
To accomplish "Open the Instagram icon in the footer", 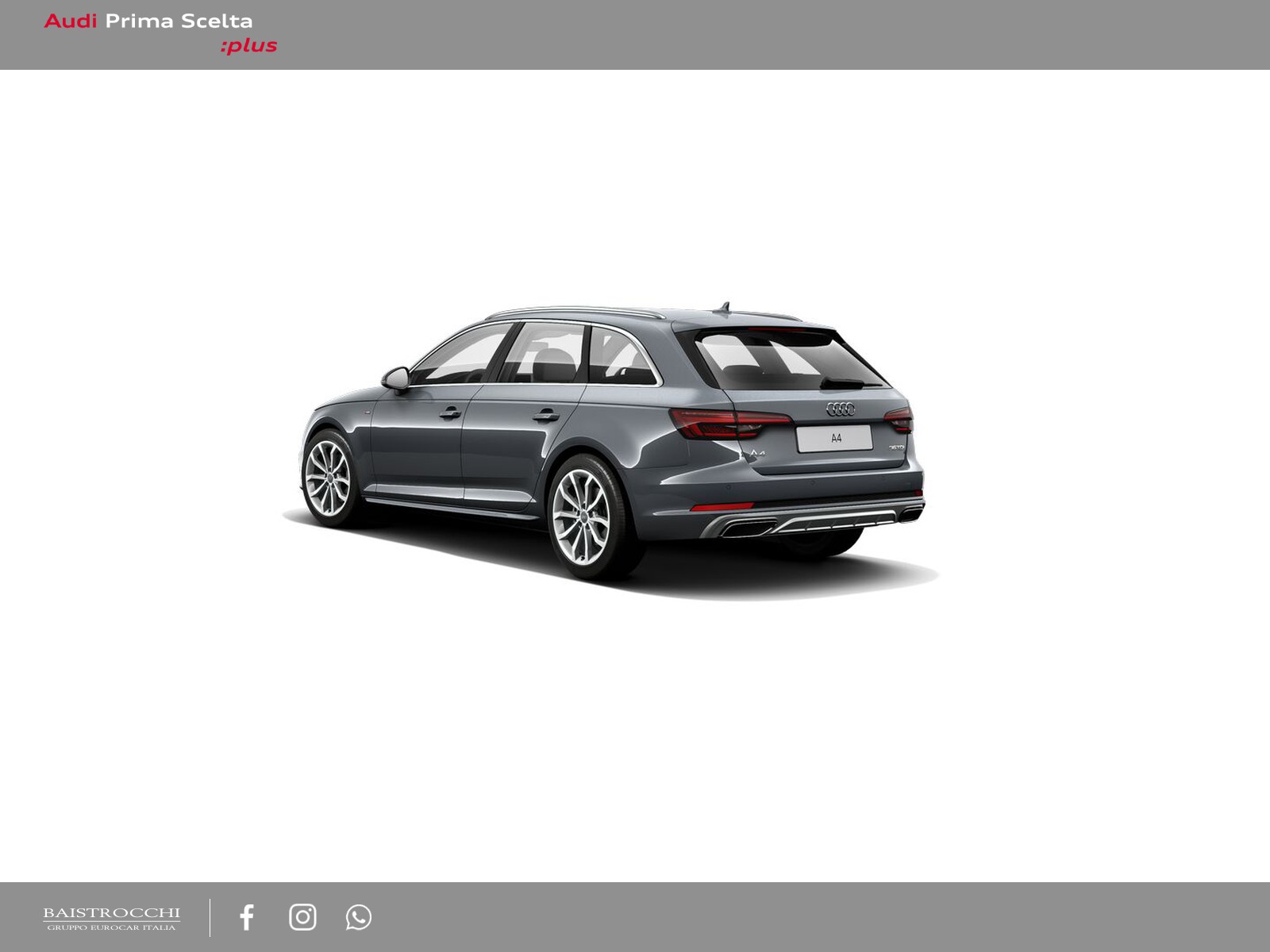I will (x=302, y=917).
